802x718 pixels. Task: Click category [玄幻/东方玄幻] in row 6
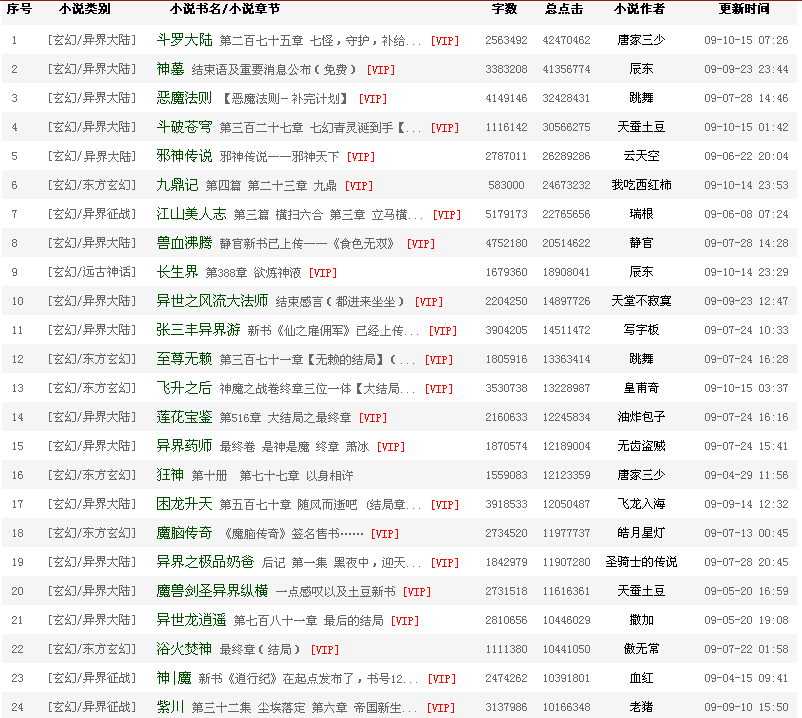(92, 185)
